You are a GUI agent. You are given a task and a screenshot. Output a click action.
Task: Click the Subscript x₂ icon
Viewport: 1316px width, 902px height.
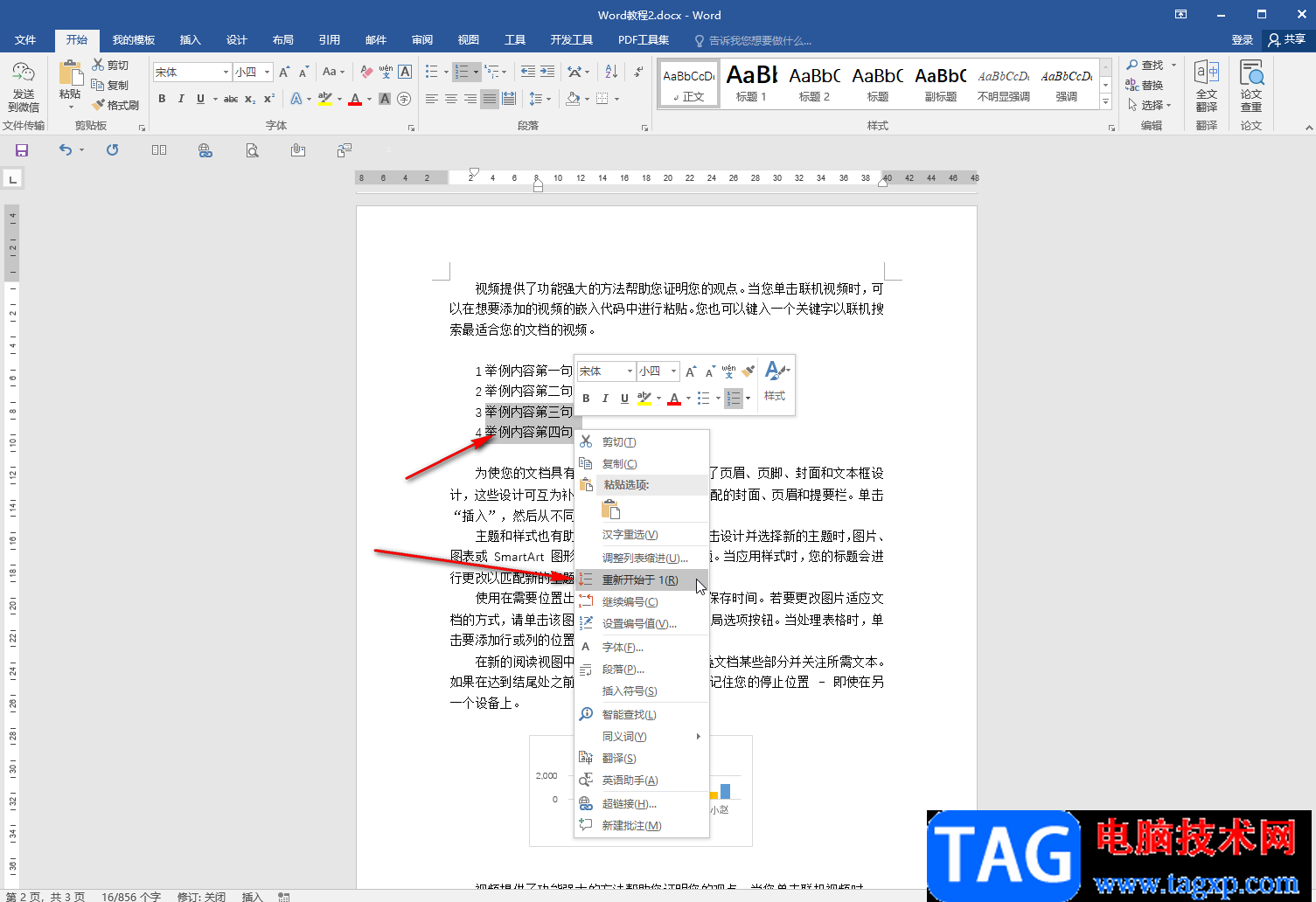[x=250, y=99]
